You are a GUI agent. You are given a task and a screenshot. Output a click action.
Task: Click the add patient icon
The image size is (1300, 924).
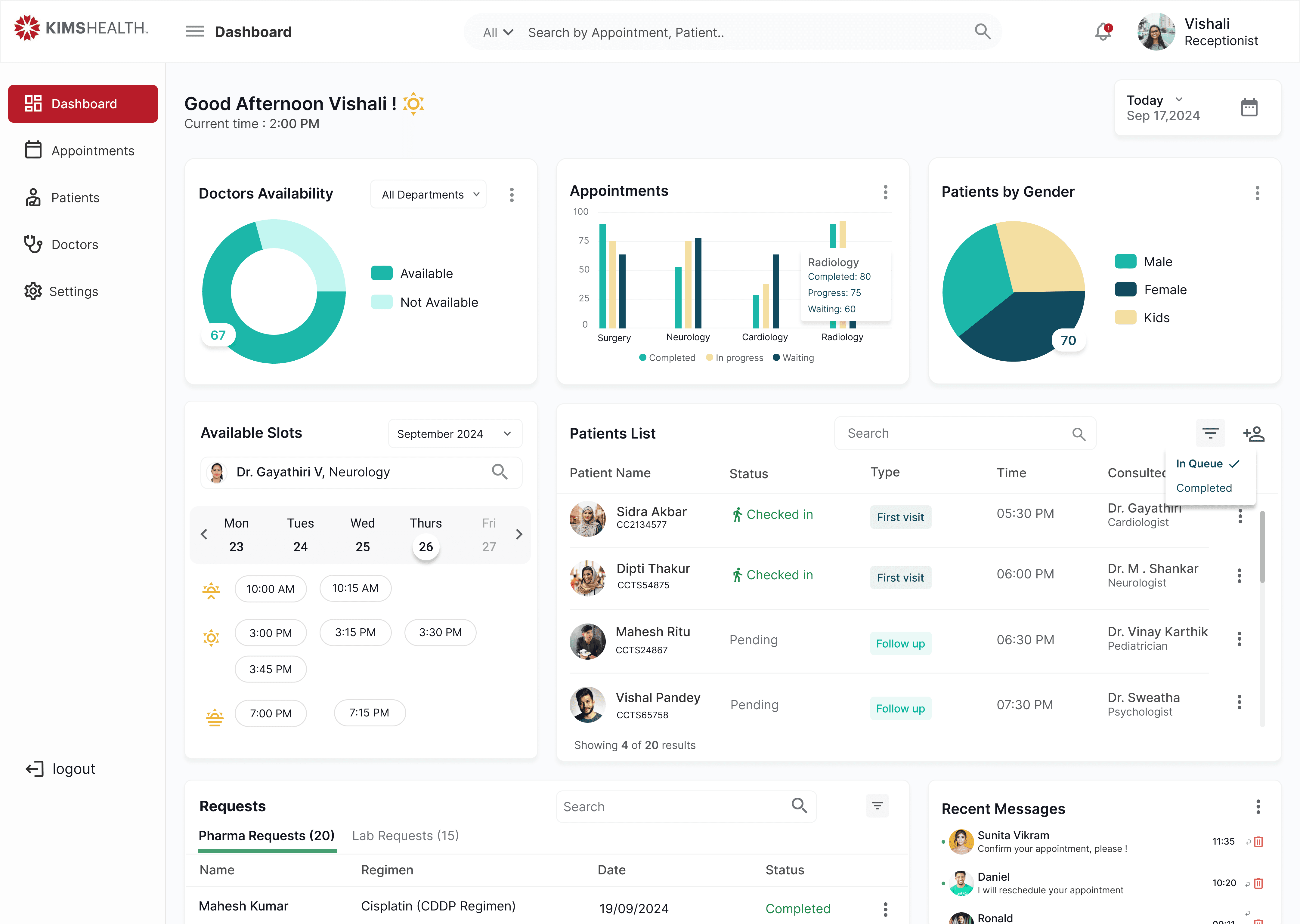tap(1253, 434)
